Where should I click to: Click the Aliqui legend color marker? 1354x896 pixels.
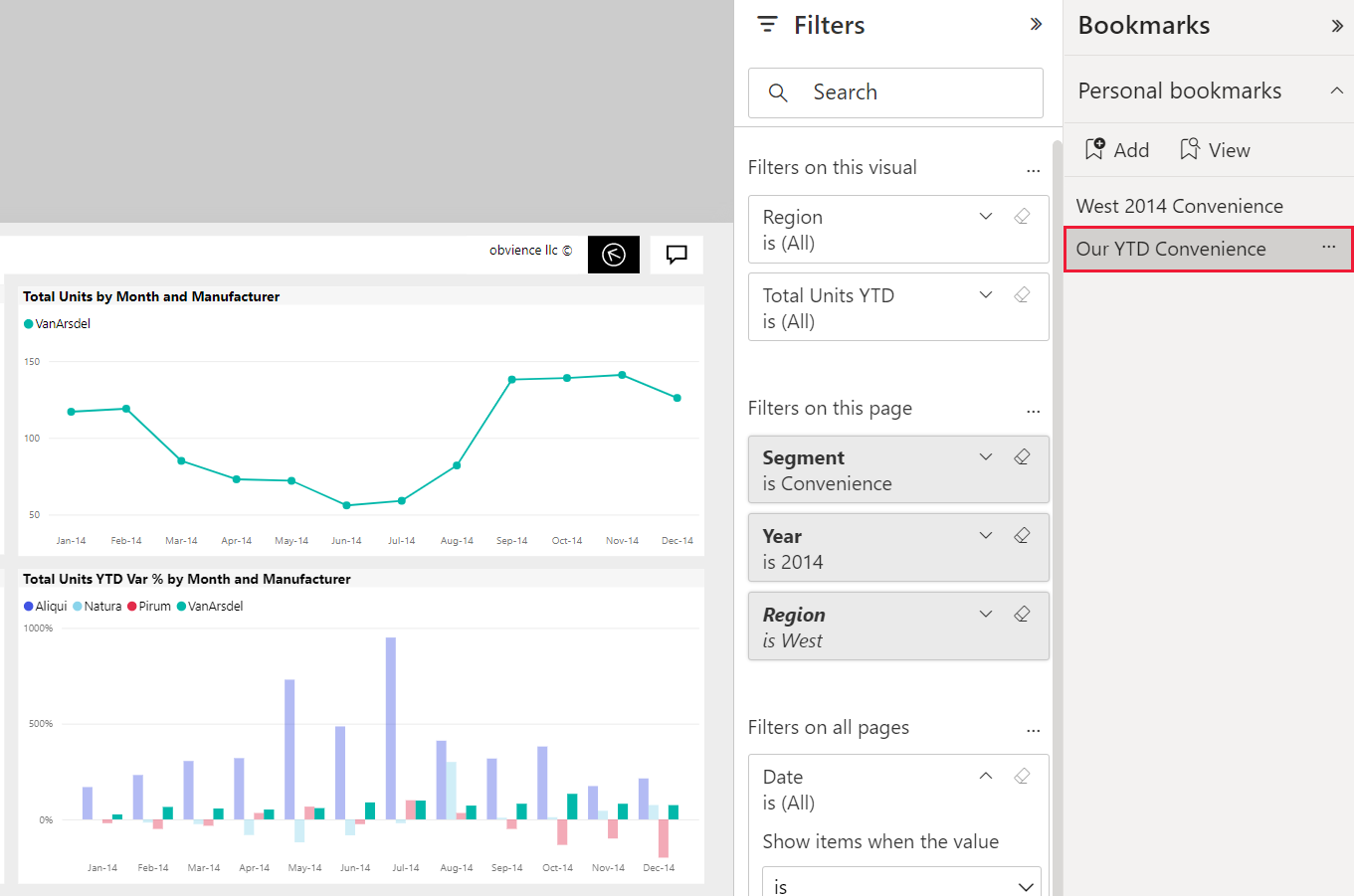29,607
